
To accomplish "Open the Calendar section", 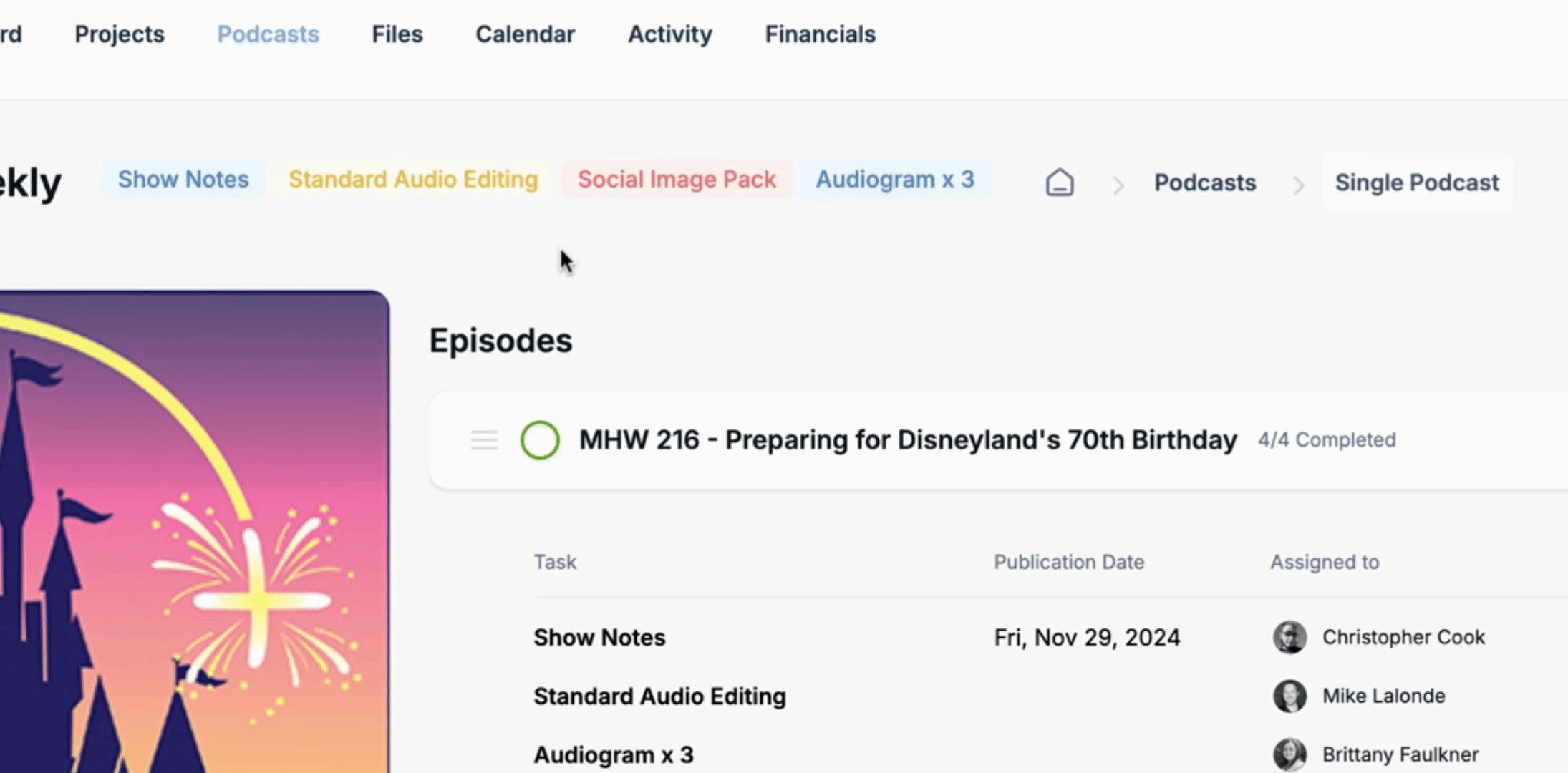I will (x=525, y=34).
